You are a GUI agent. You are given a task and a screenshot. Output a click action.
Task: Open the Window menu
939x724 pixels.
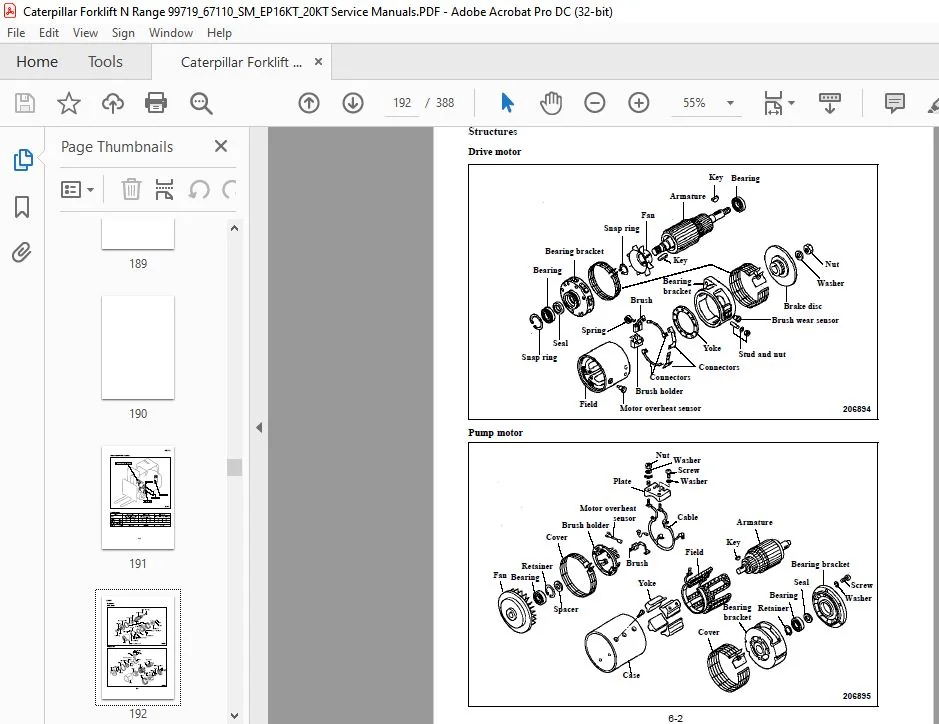[x=171, y=33]
